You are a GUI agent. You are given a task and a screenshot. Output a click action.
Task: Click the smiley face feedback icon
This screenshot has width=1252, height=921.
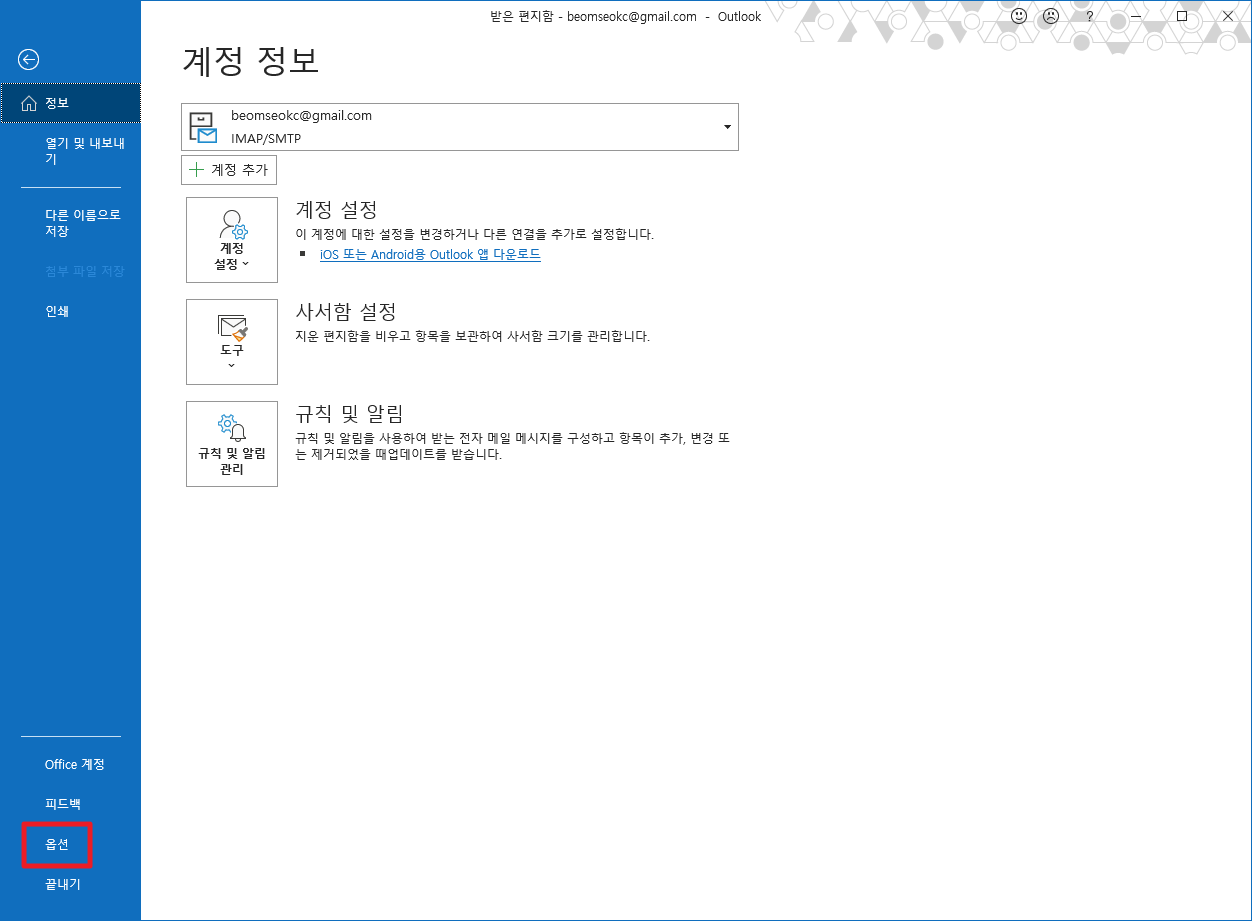[x=1019, y=16]
